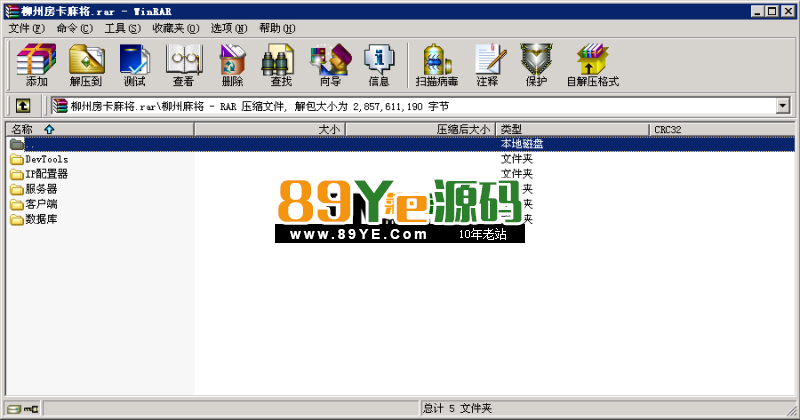
Task: Select the DevTools folder
Action: point(39,159)
